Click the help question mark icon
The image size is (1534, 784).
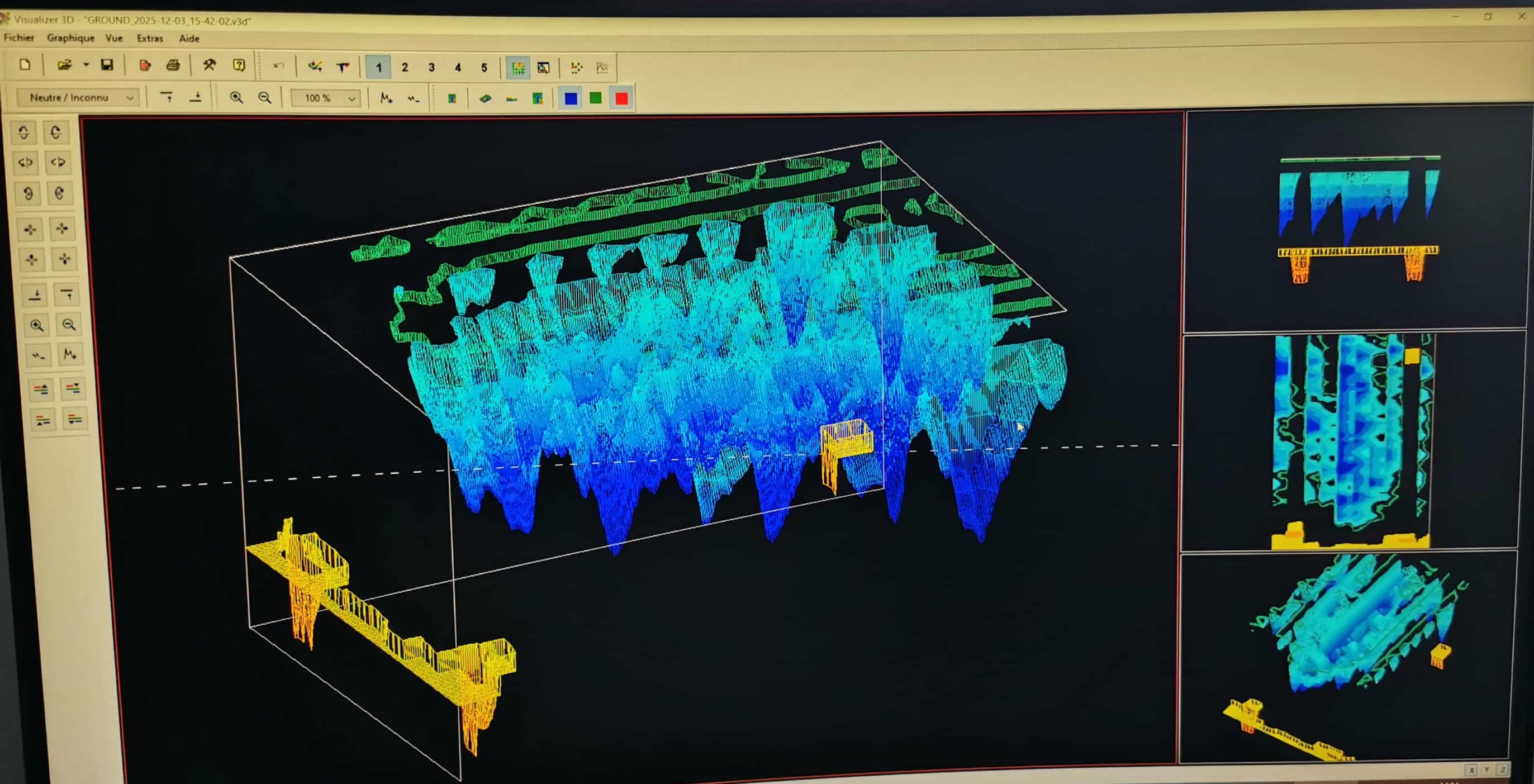click(239, 65)
